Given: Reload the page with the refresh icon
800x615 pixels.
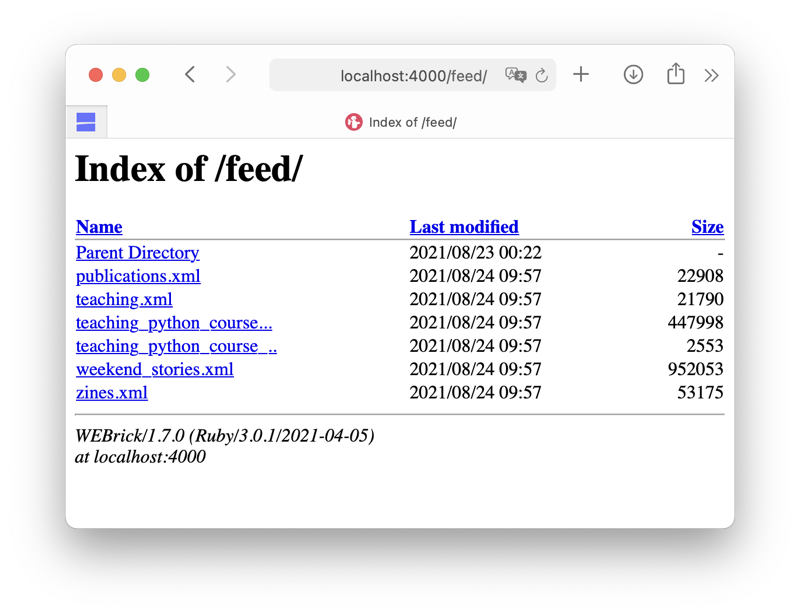Looking at the screenshot, I should click(x=542, y=76).
